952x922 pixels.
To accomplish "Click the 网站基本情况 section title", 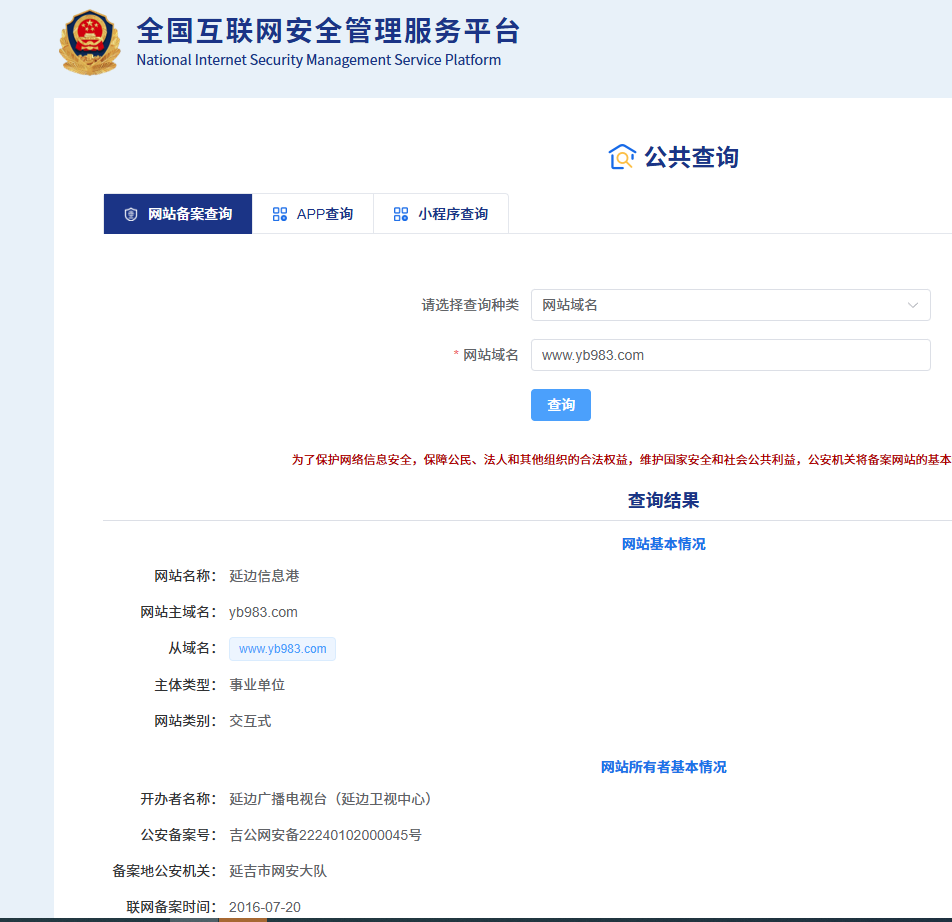I will [663, 544].
